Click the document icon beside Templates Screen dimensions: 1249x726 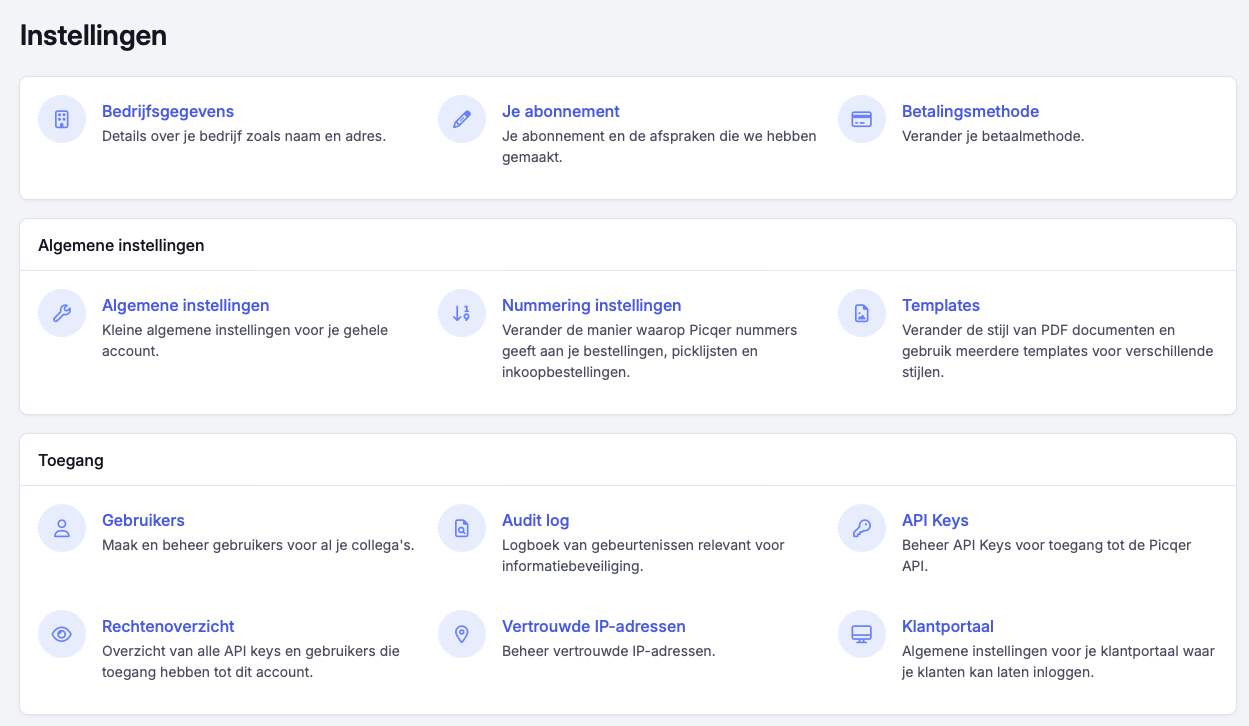(862, 313)
